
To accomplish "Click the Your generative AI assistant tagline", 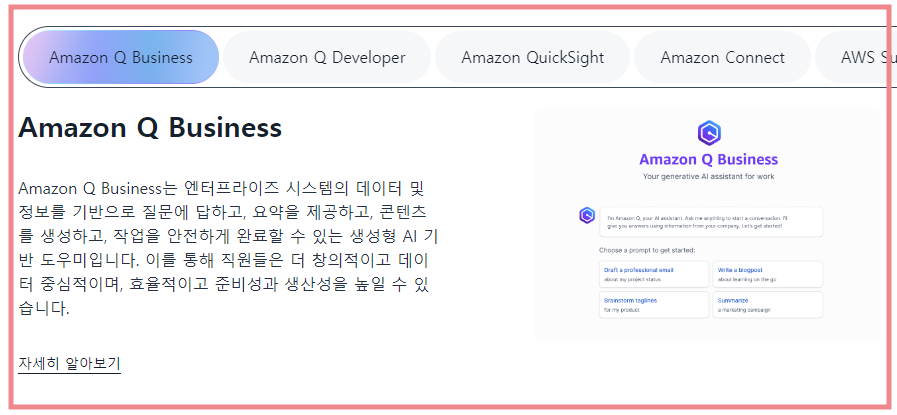I will click(708, 176).
